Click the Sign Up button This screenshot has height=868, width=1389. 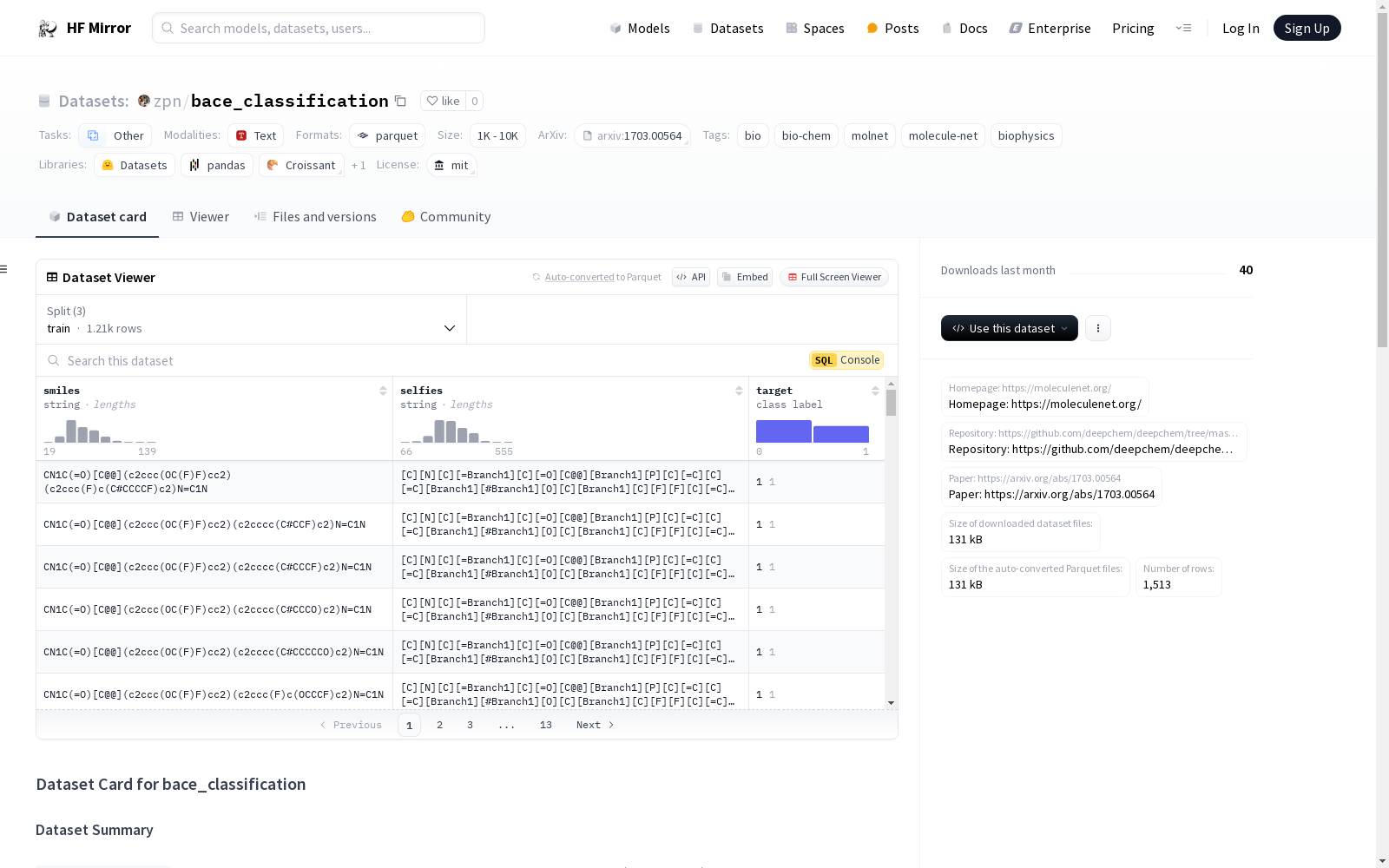click(x=1307, y=28)
